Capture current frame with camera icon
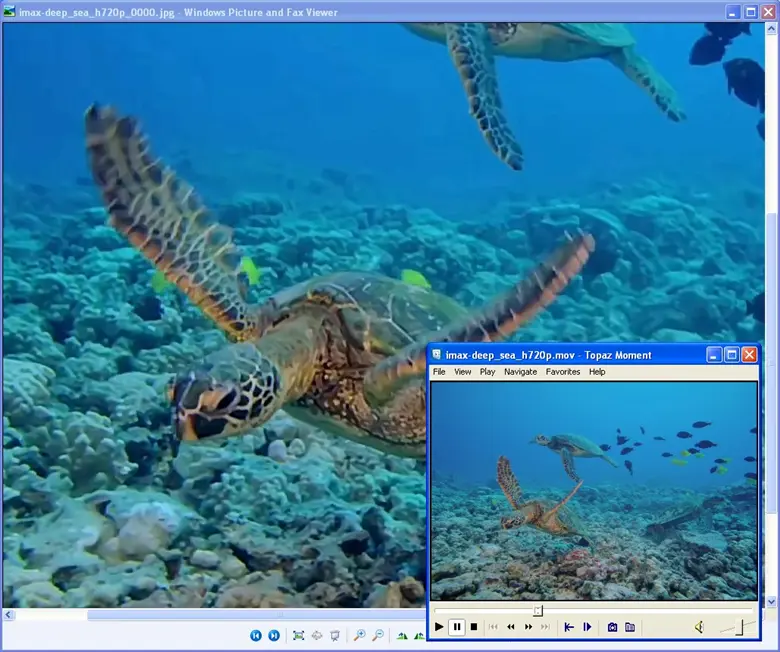The width and height of the screenshot is (780, 652). click(613, 627)
